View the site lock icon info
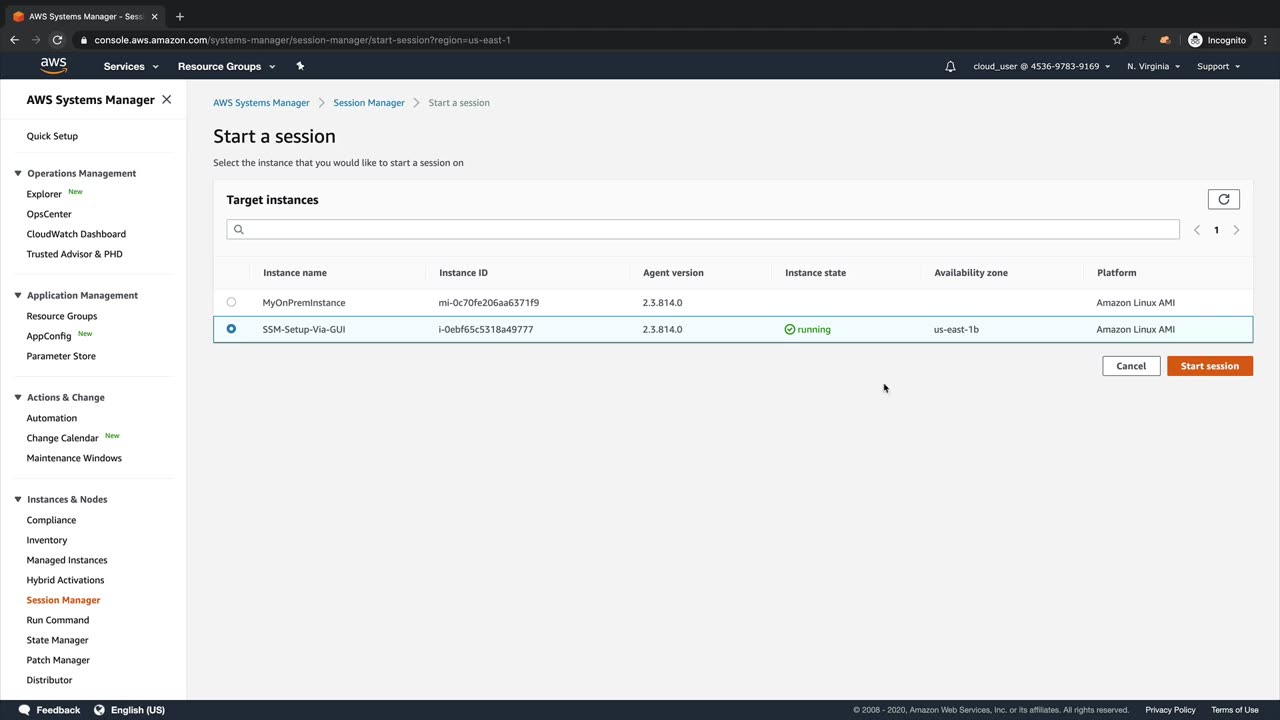 click(x=84, y=40)
